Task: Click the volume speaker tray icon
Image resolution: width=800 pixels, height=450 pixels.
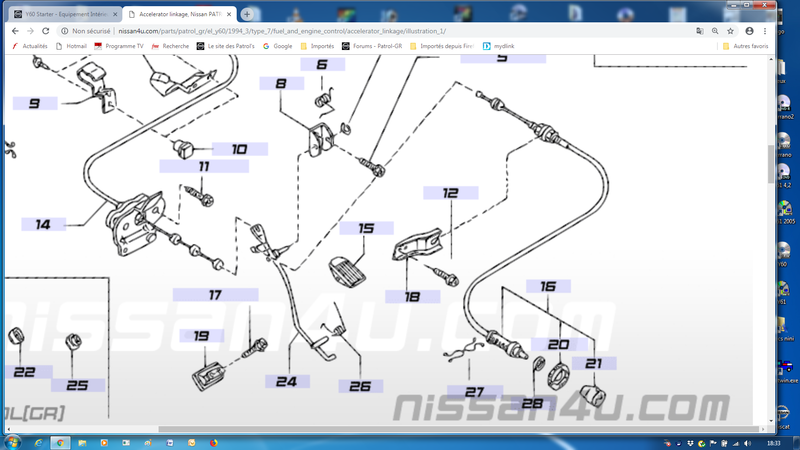Action: (x=747, y=443)
